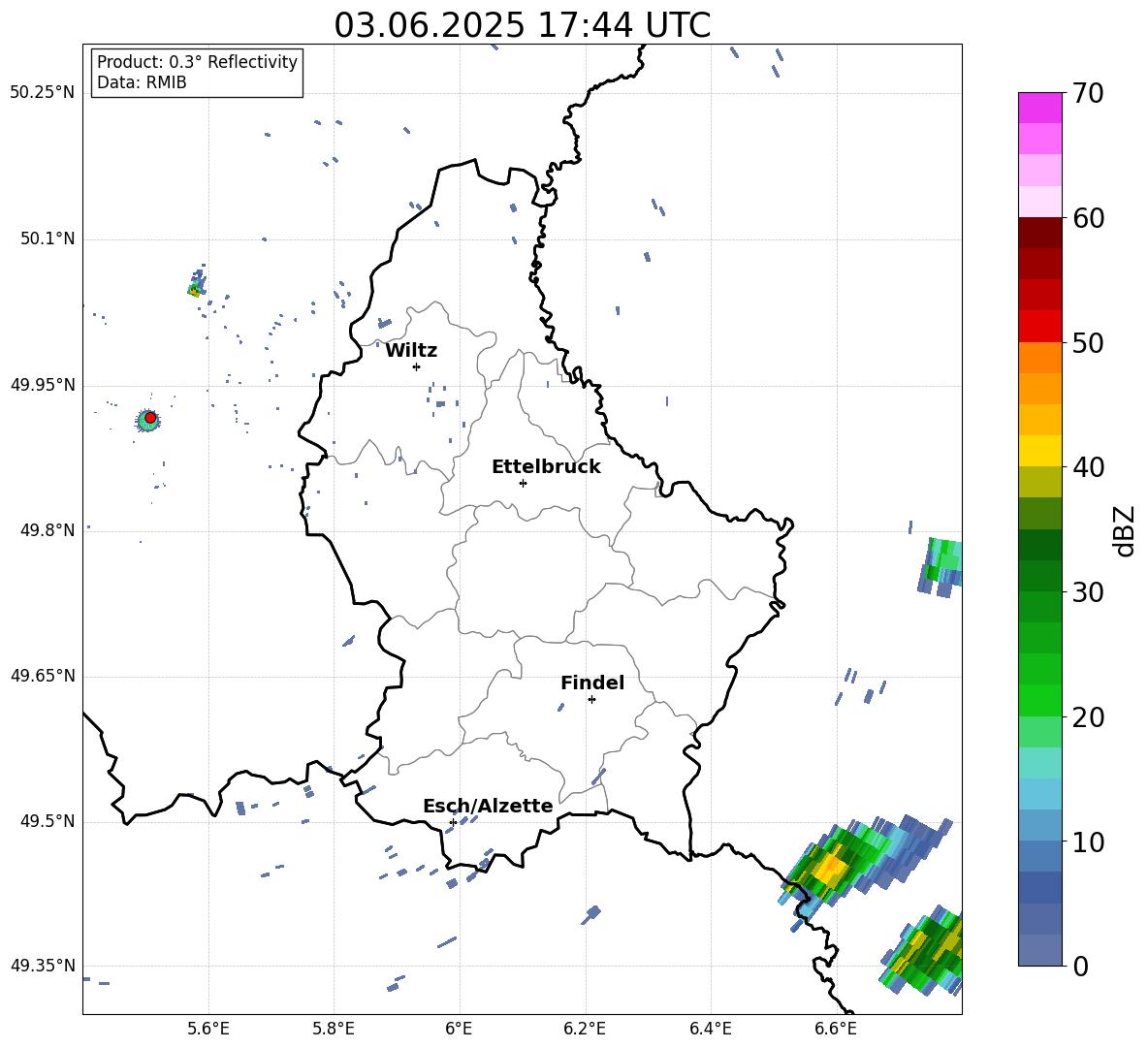Click the Esch/Alzette city label
1148x1048 pixels.
[488, 806]
